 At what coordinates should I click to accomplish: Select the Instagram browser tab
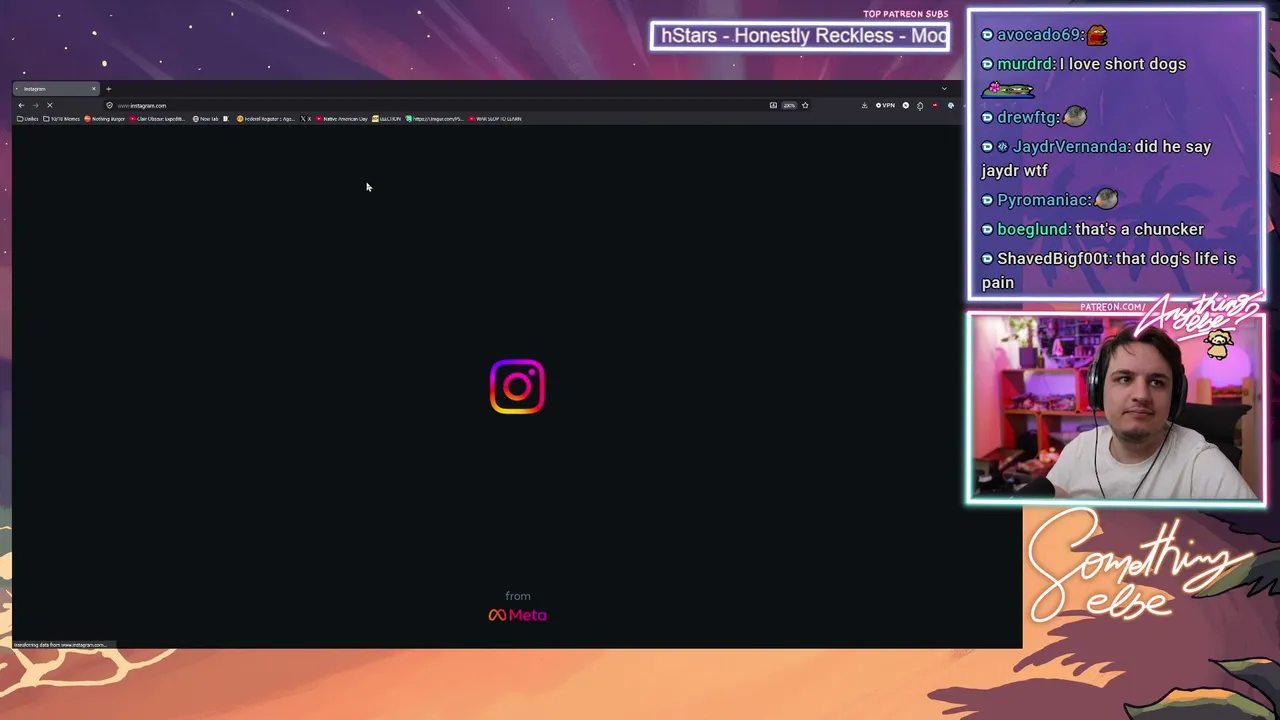click(56, 89)
